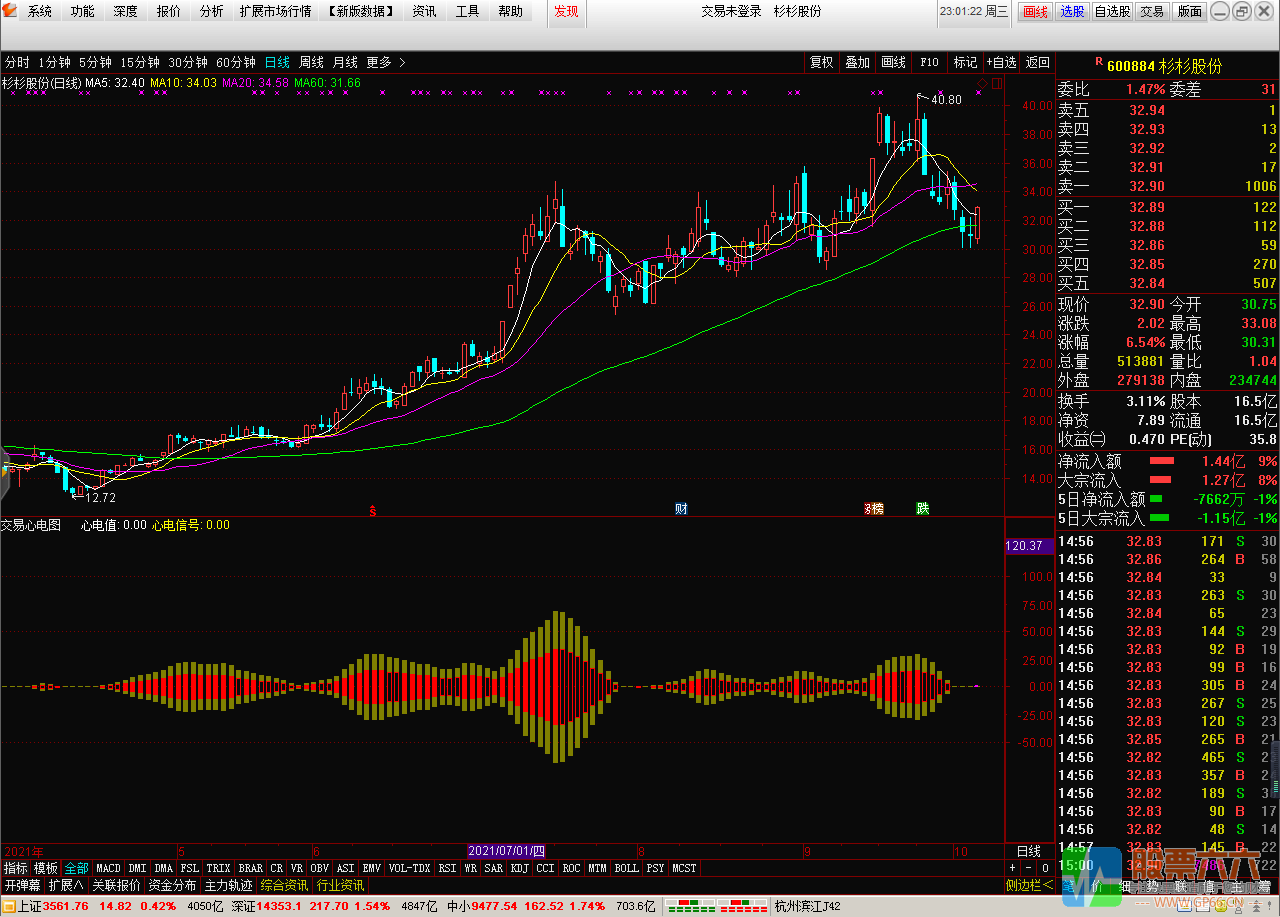Image resolution: width=1280 pixels, height=917 pixels.
Task: Switch to 1分钟 chart period
Action: coord(54,62)
